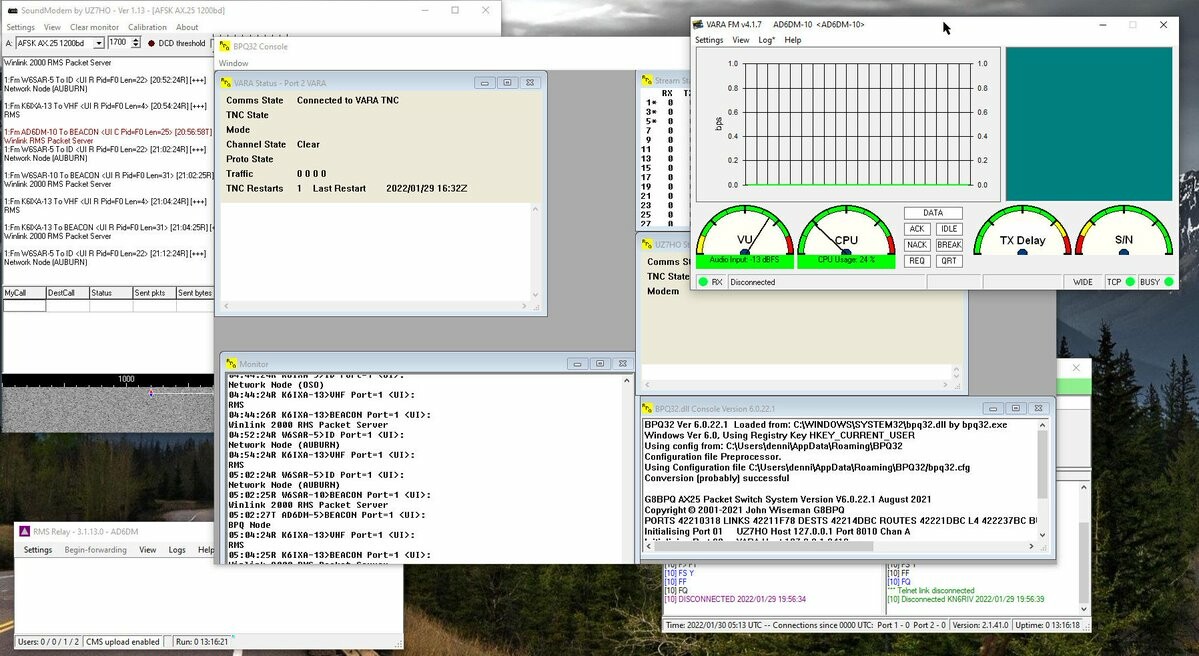
Task: Minimize the BPQ32.dll Console child window
Action: click(993, 408)
